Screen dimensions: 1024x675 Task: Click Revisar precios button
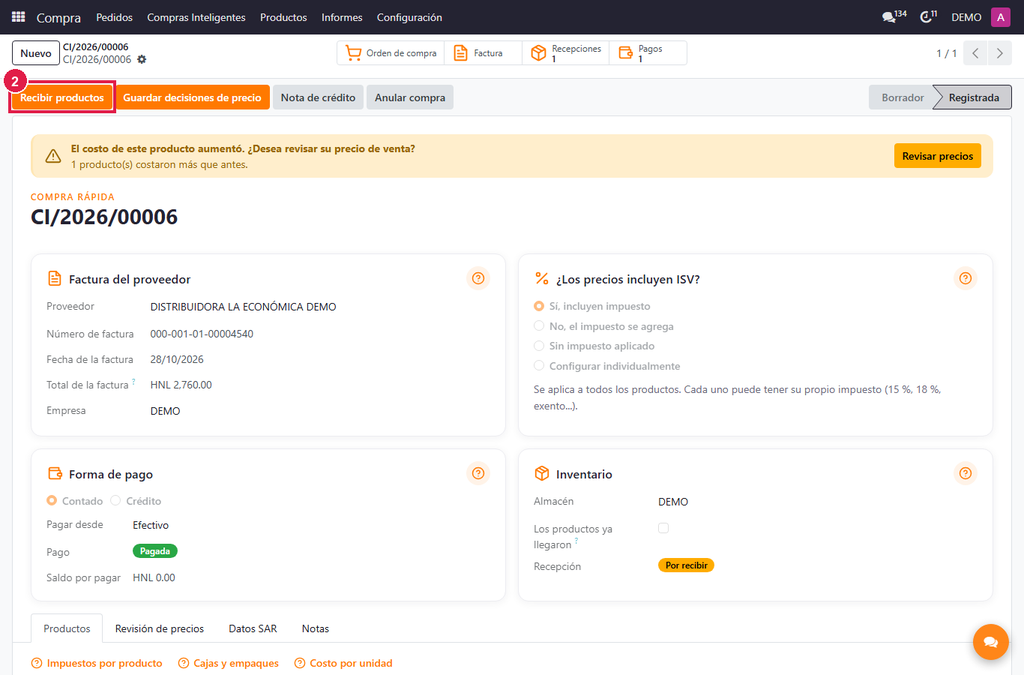click(x=937, y=156)
